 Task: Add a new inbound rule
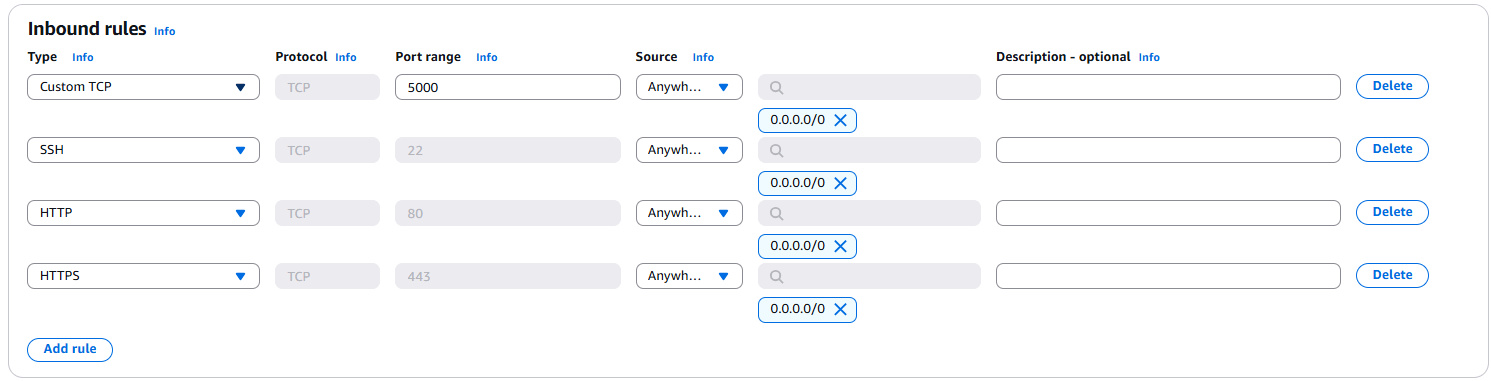[70, 349]
